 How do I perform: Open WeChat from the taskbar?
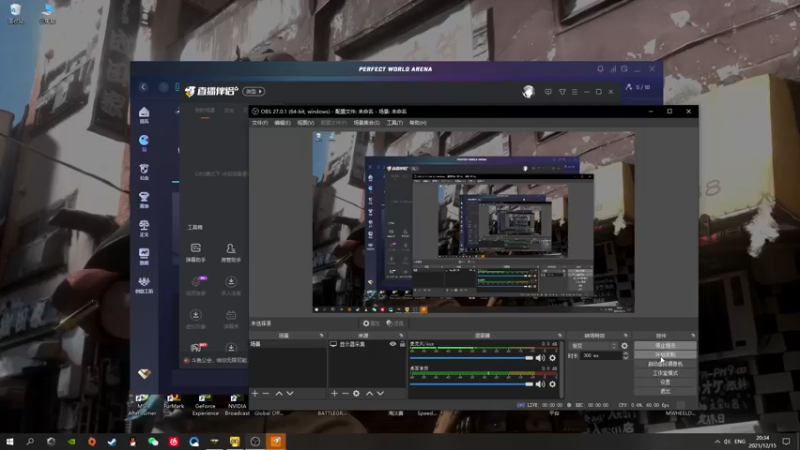153,441
